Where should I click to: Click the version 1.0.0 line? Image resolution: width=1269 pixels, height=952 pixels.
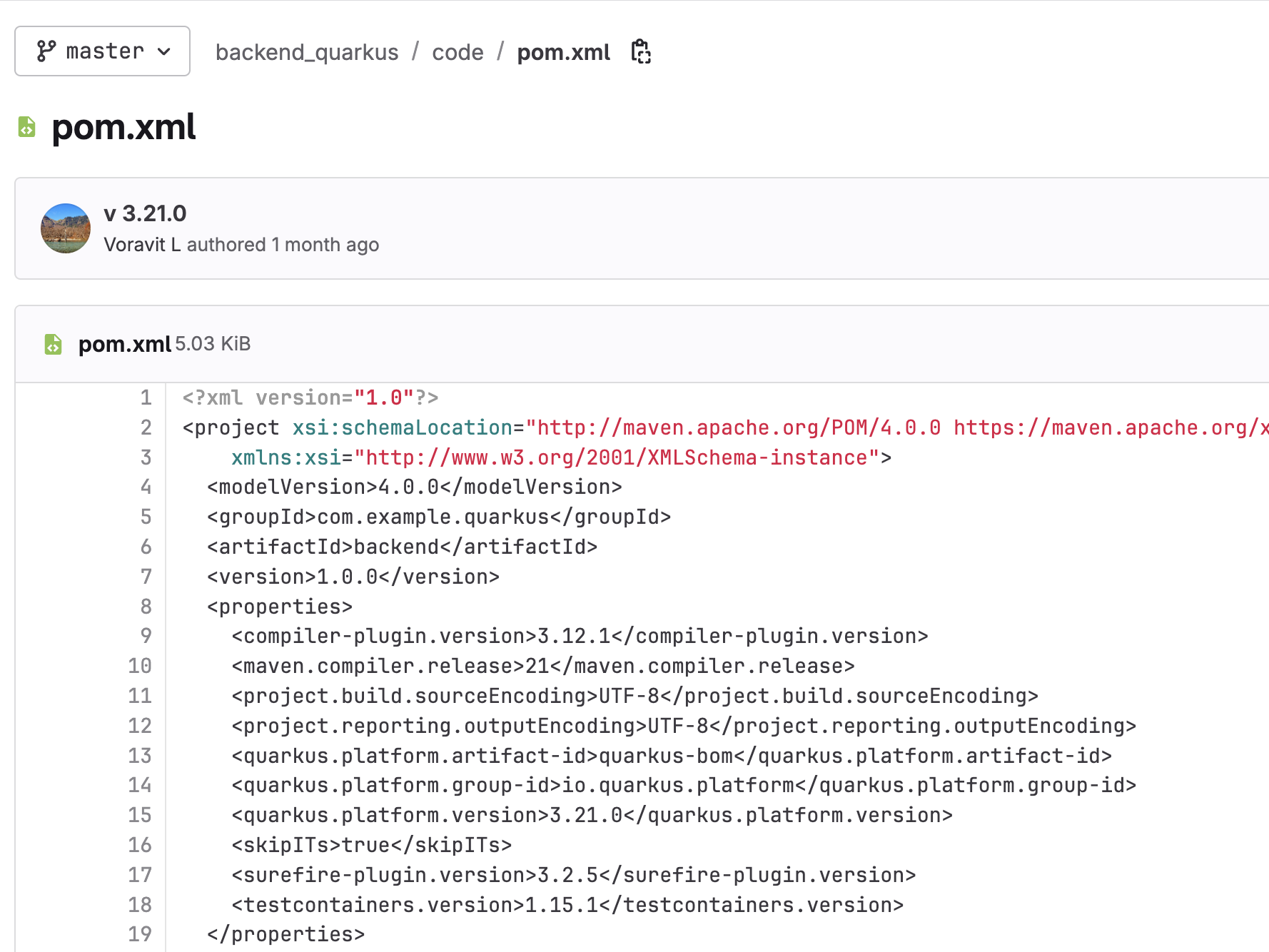353,577
